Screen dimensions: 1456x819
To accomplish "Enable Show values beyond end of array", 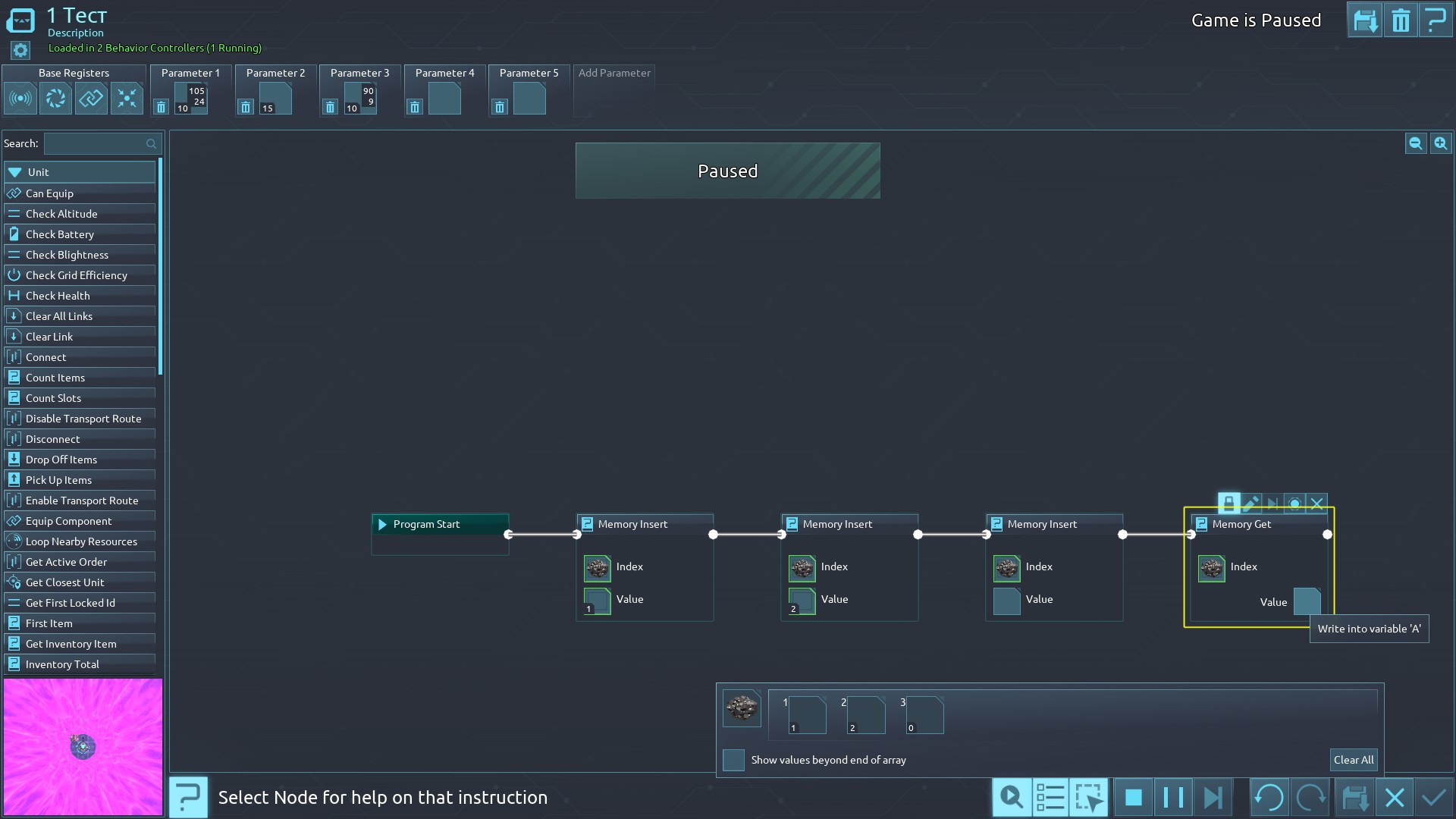I will click(733, 760).
